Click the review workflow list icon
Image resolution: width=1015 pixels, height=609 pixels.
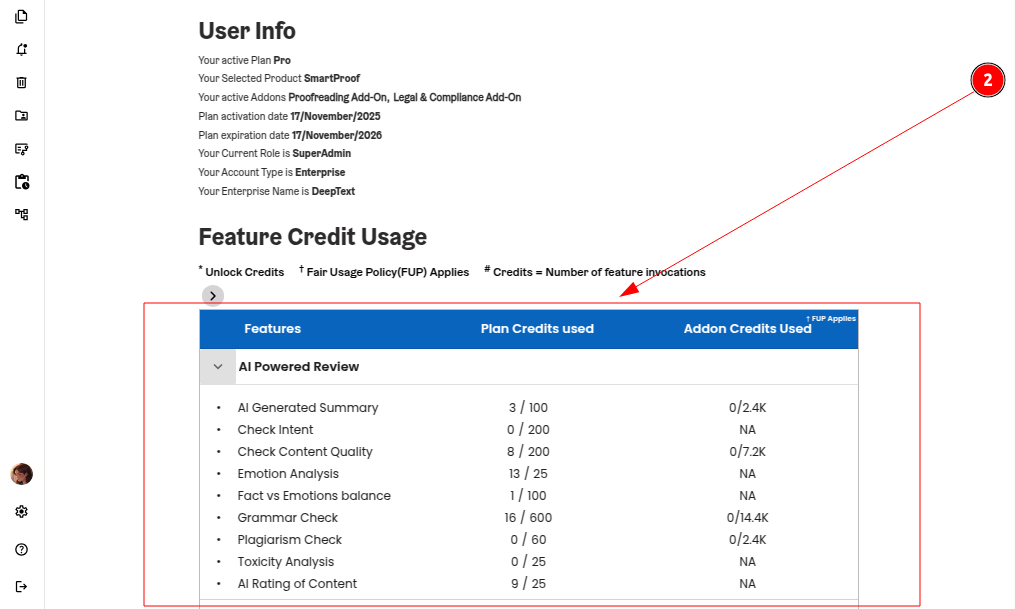[22, 149]
